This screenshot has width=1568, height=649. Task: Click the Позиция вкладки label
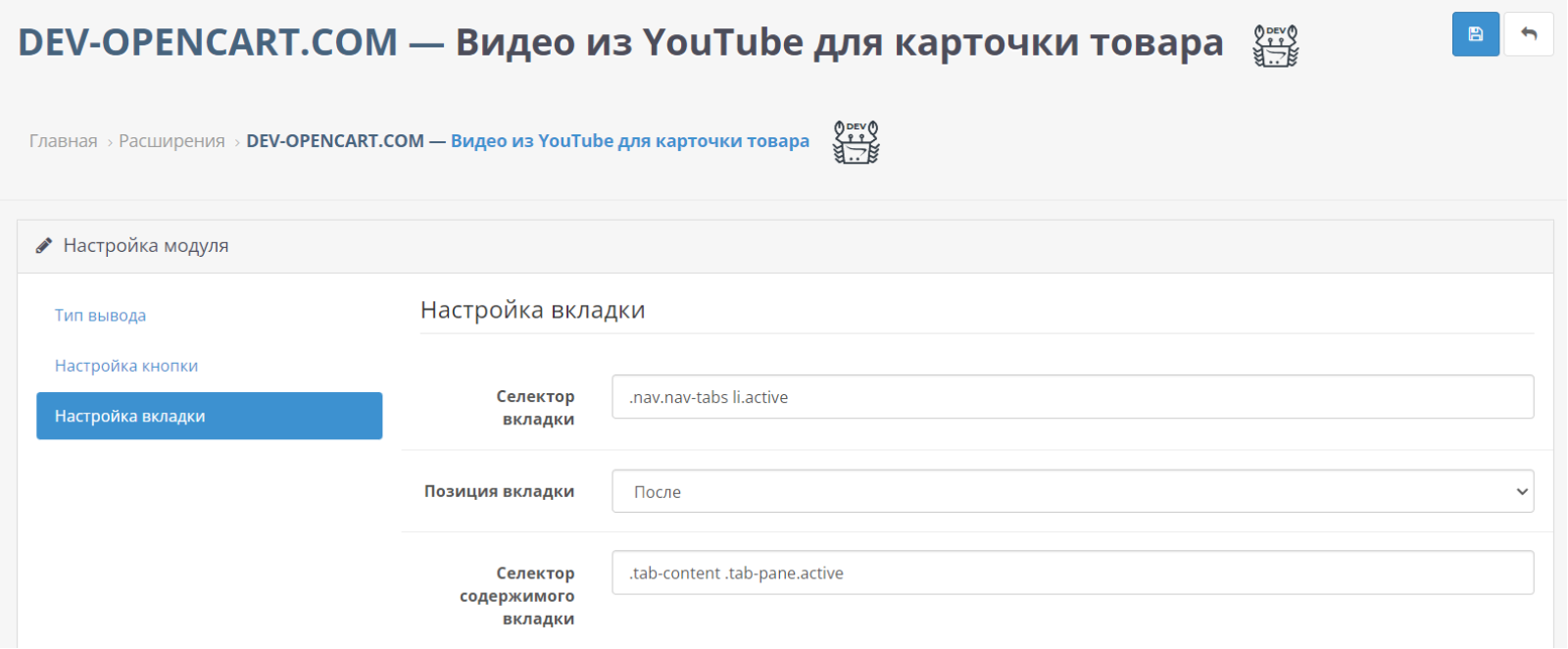pos(499,491)
